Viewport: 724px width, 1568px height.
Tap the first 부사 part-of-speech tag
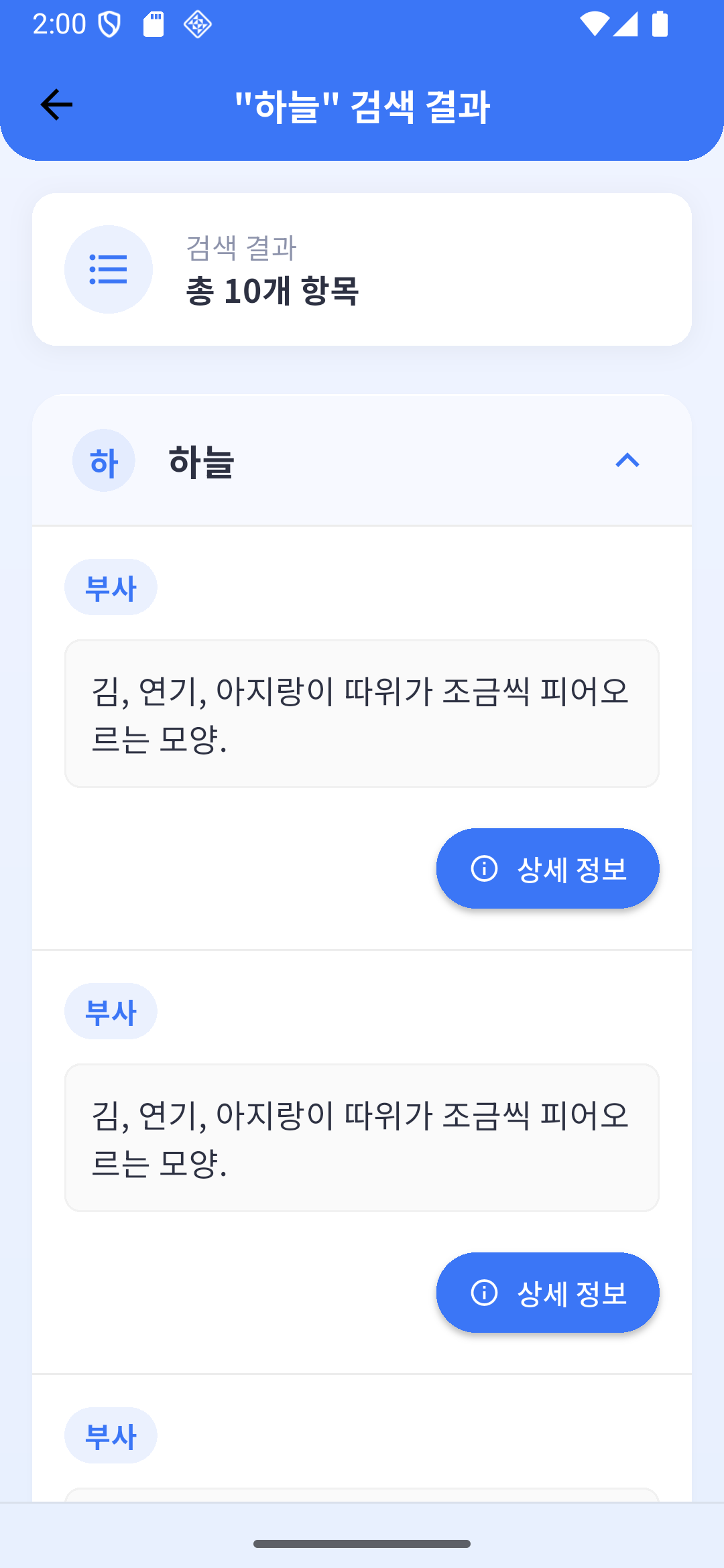[111, 588]
